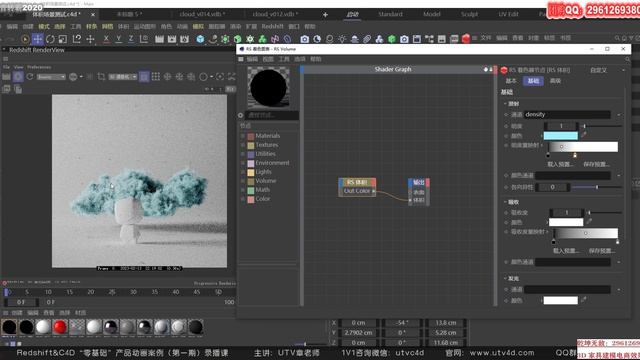The width and height of the screenshot is (640, 360).
Task: Click the density channel input field
Action: 567,115
